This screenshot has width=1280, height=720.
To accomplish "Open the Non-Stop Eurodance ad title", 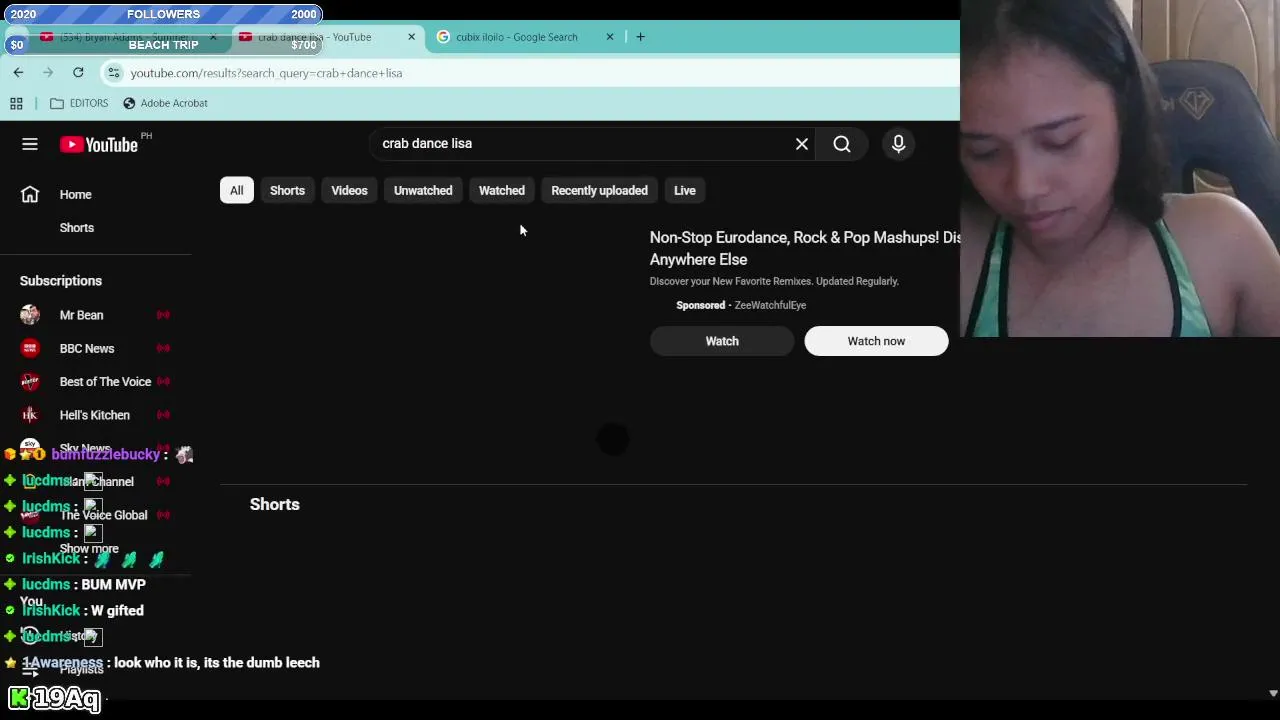I will click(x=805, y=248).
